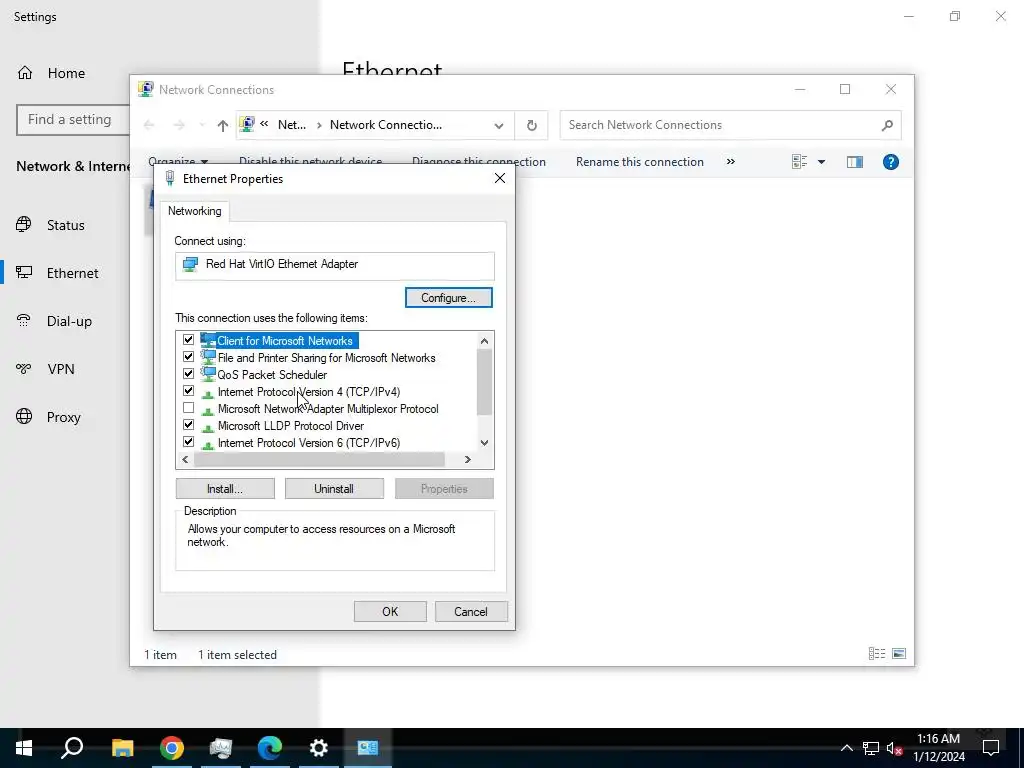Open taskbar search icon

point(72,748)
